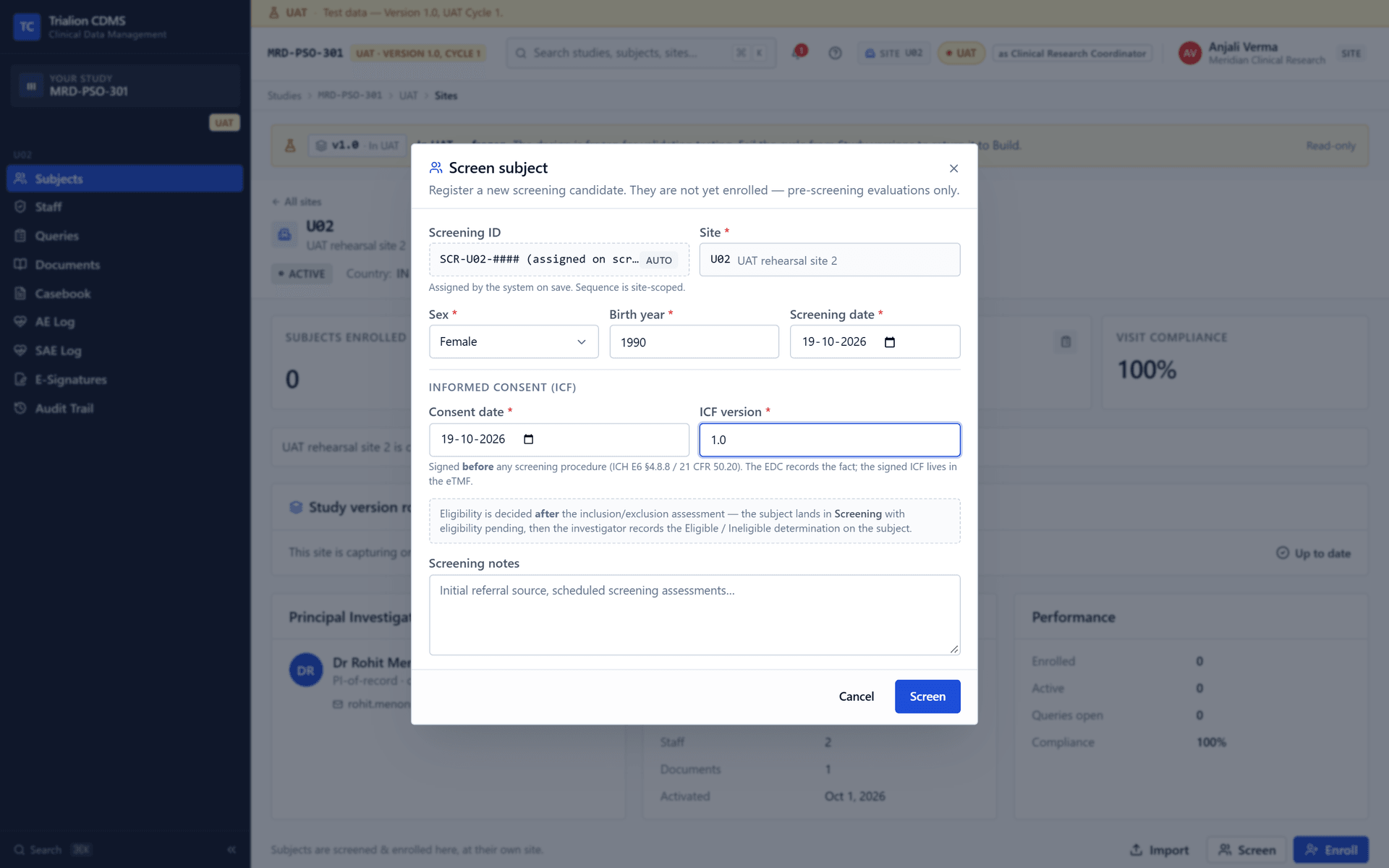Cancel the screen subject dialog
Image resolution: width=1389 pixels, height=868 pixels.
coord(856,697)
